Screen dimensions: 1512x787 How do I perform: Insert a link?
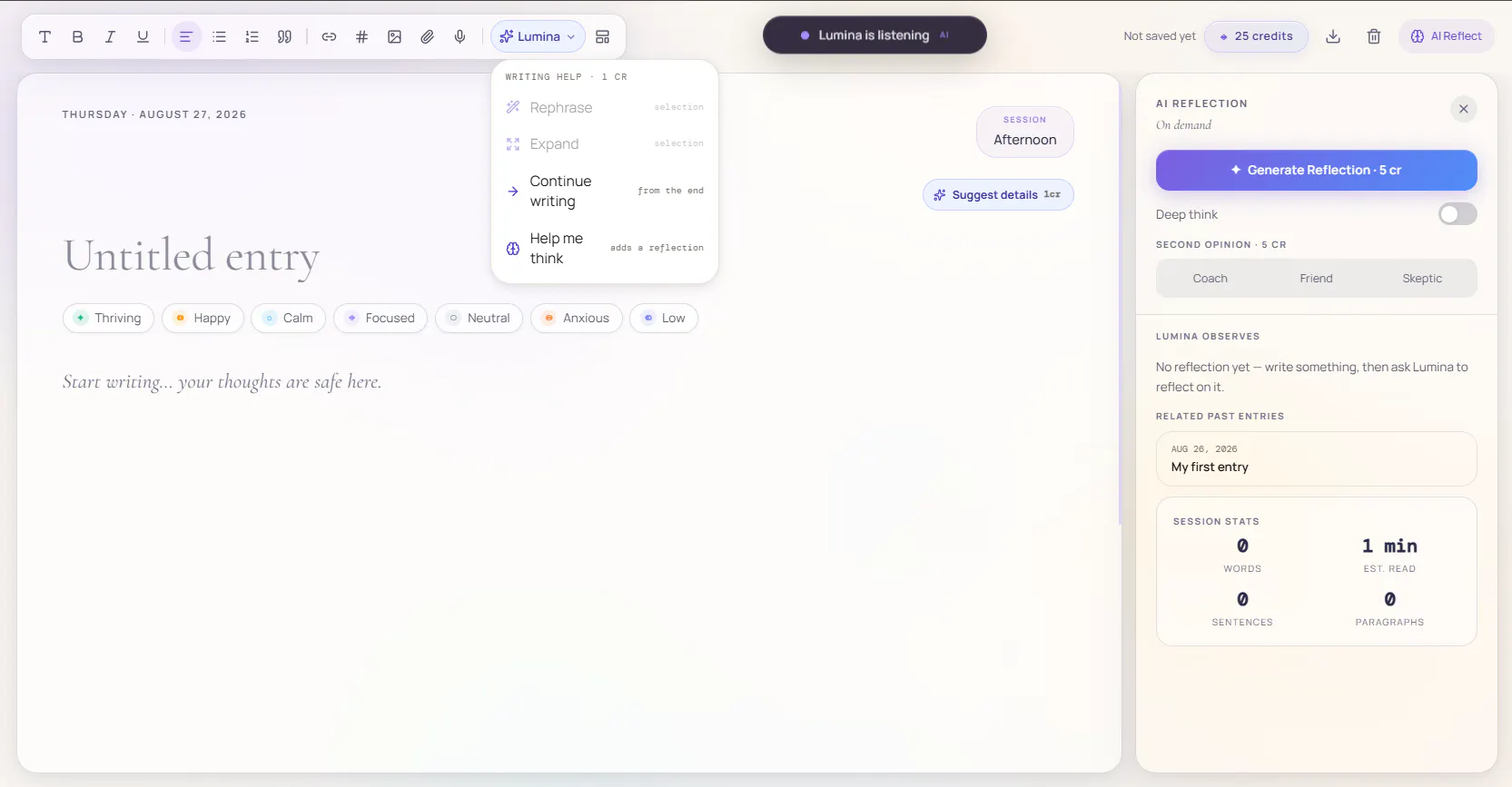[329, 37]
